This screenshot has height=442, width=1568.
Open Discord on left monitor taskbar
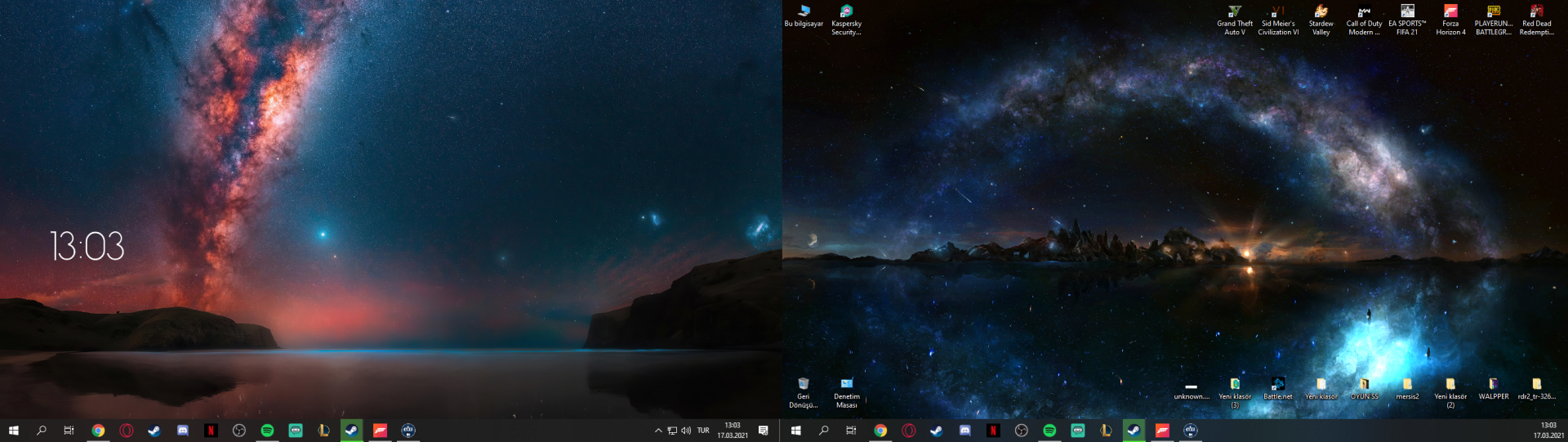(183, 431)
